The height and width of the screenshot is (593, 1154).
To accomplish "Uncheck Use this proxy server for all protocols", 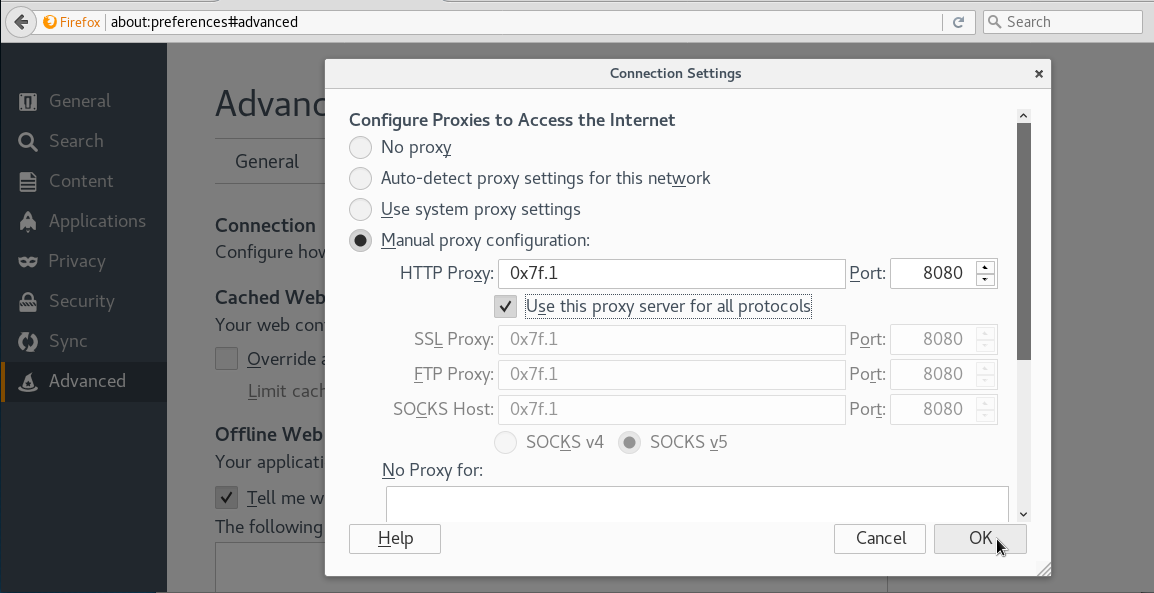I will coord(506,306).
